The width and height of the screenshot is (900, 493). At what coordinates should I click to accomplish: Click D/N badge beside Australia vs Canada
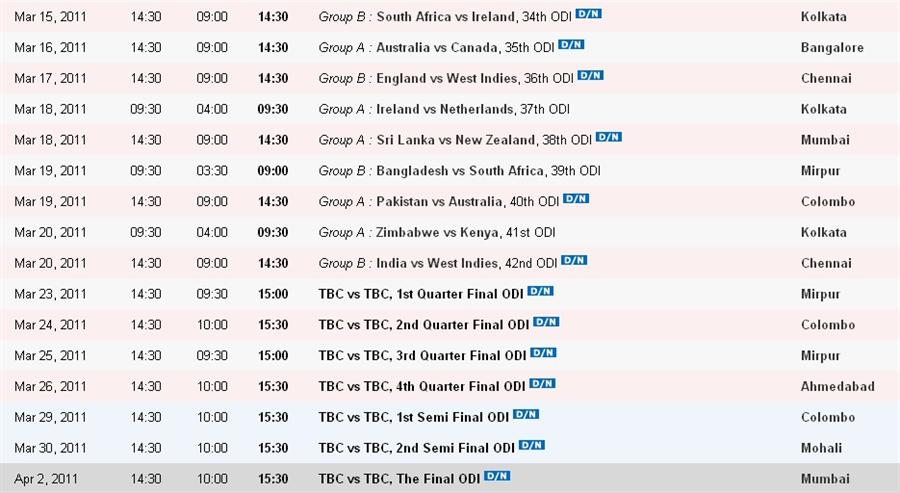[x=571, y=45]
